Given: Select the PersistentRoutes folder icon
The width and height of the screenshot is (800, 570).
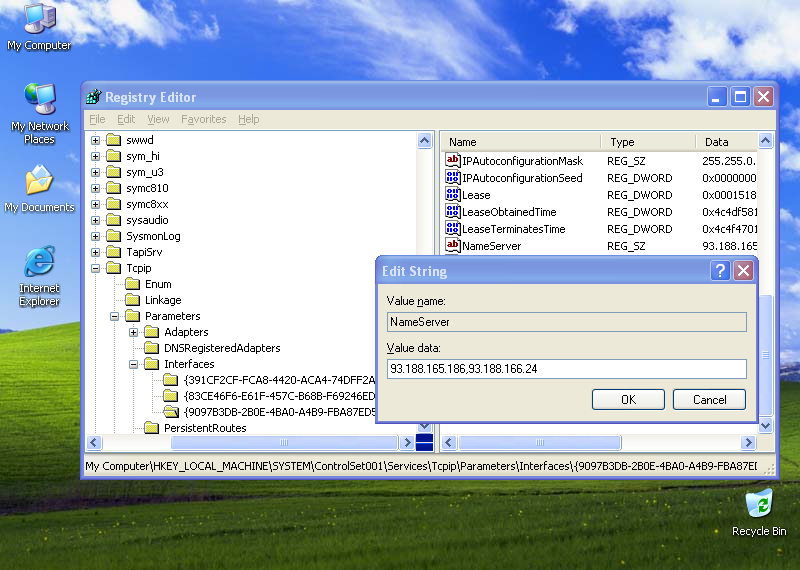Looking at the screenshot, I should tap(152, 428).
